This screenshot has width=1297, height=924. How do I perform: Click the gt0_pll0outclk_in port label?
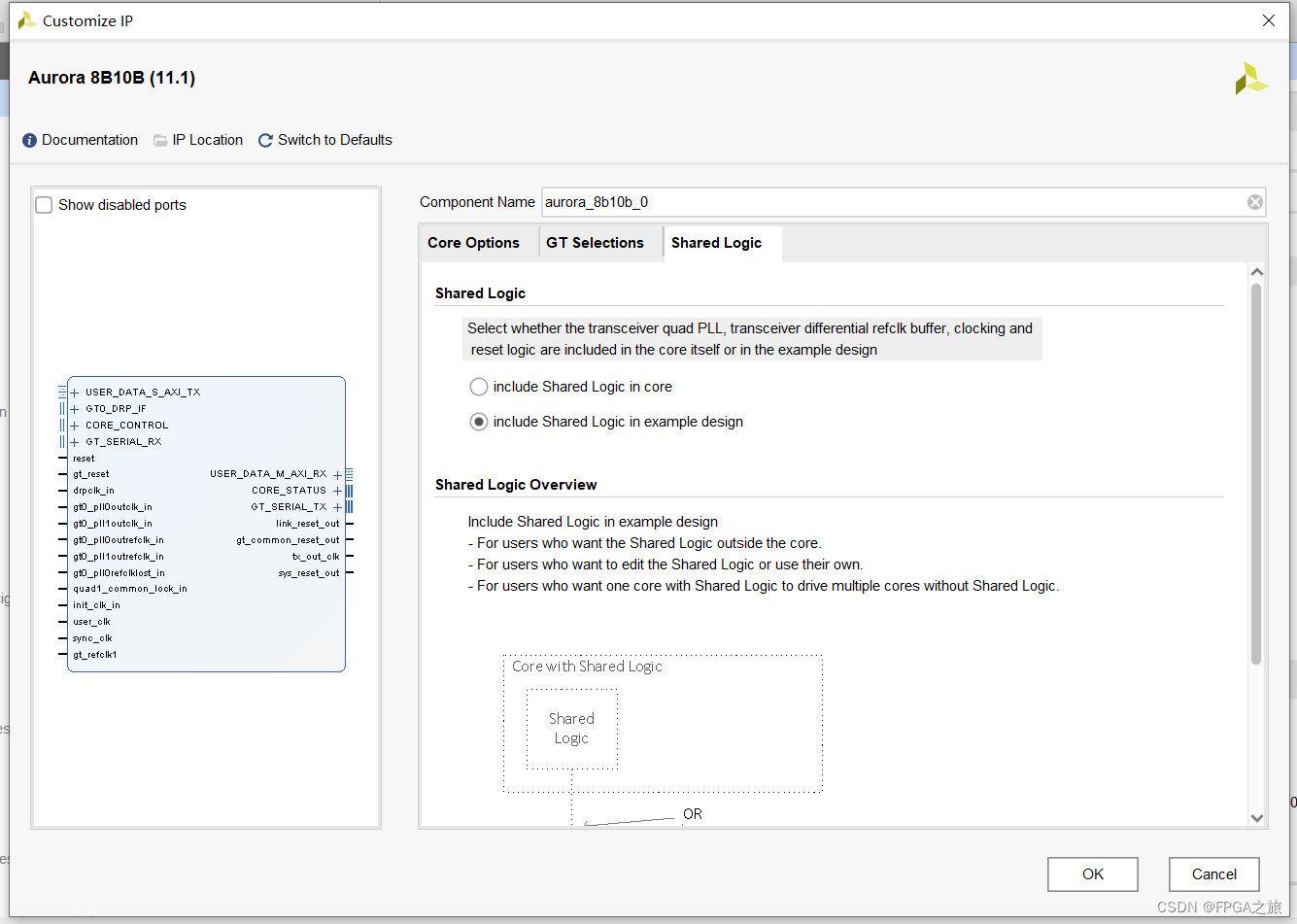coord(113,507)
